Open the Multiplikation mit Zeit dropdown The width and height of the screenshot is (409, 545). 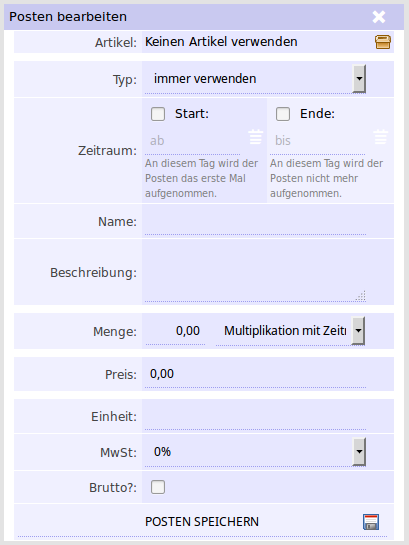(290, 331)
